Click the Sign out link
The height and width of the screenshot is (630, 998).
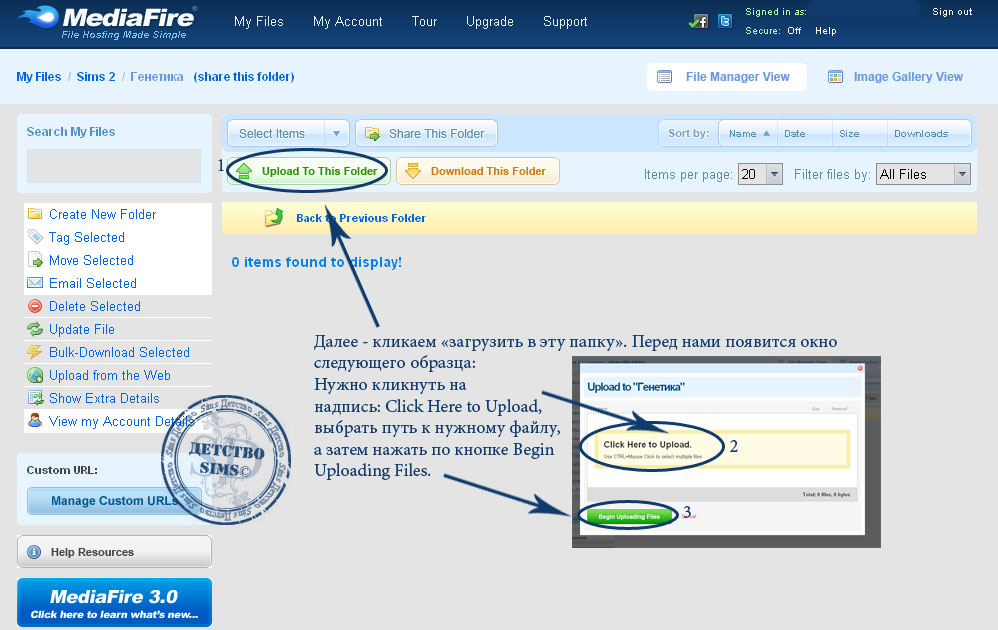(x=952, y=11)
